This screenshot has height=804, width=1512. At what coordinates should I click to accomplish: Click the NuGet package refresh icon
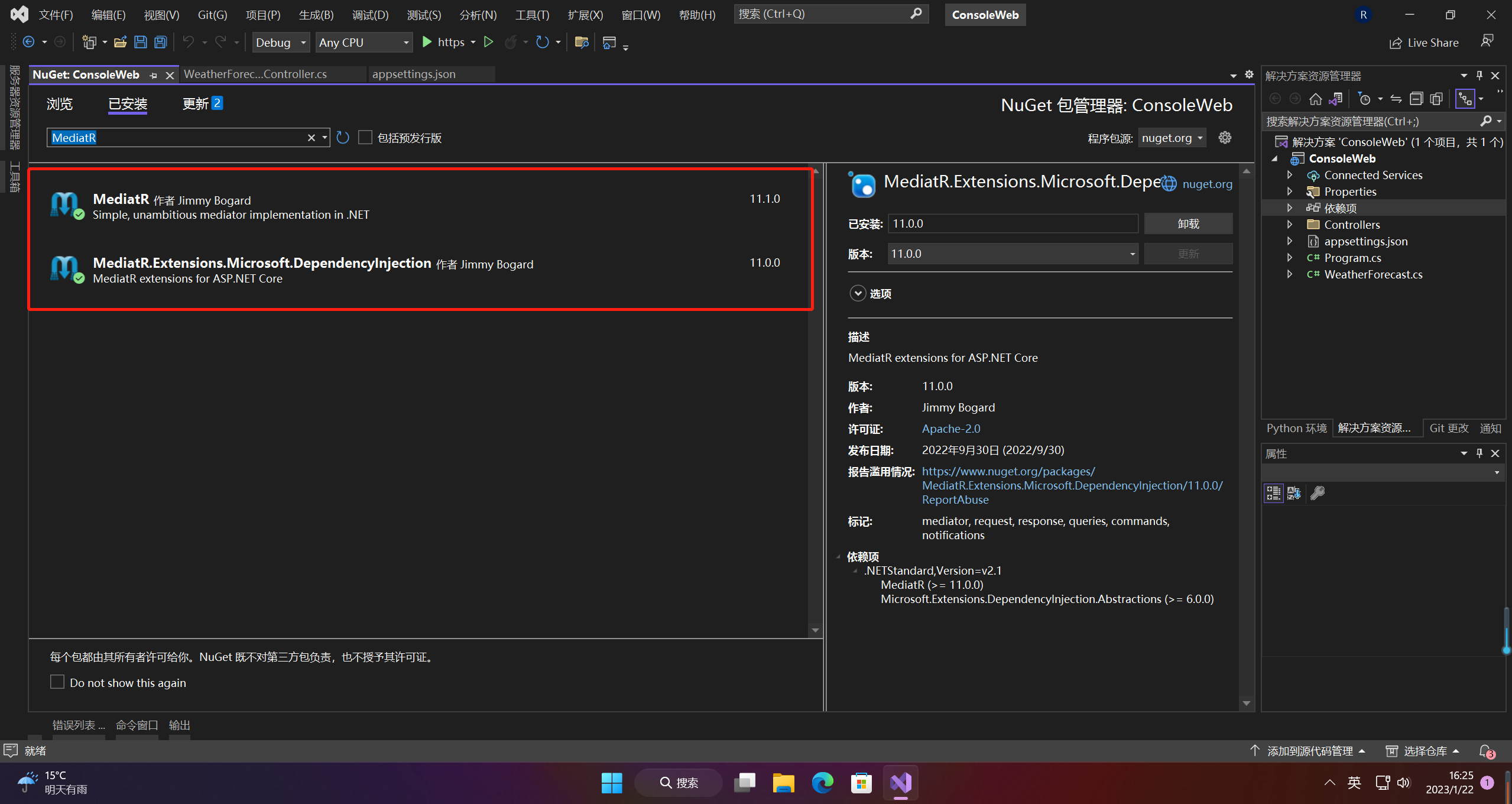pyautogui.click(x=343, y=138)
